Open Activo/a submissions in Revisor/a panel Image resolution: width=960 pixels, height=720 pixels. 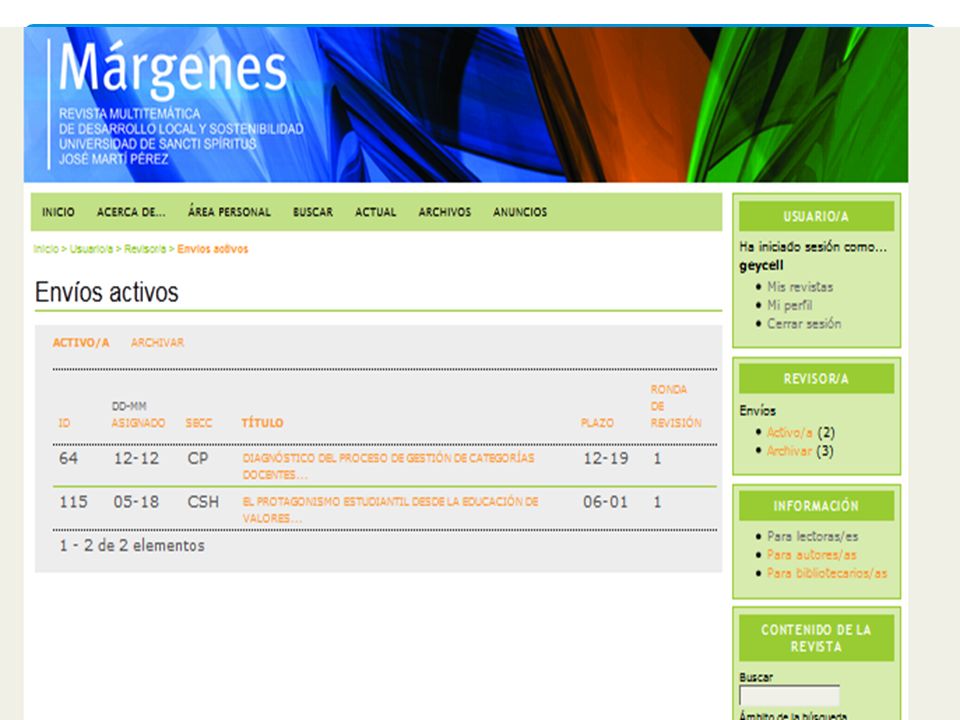pos(790,432)
